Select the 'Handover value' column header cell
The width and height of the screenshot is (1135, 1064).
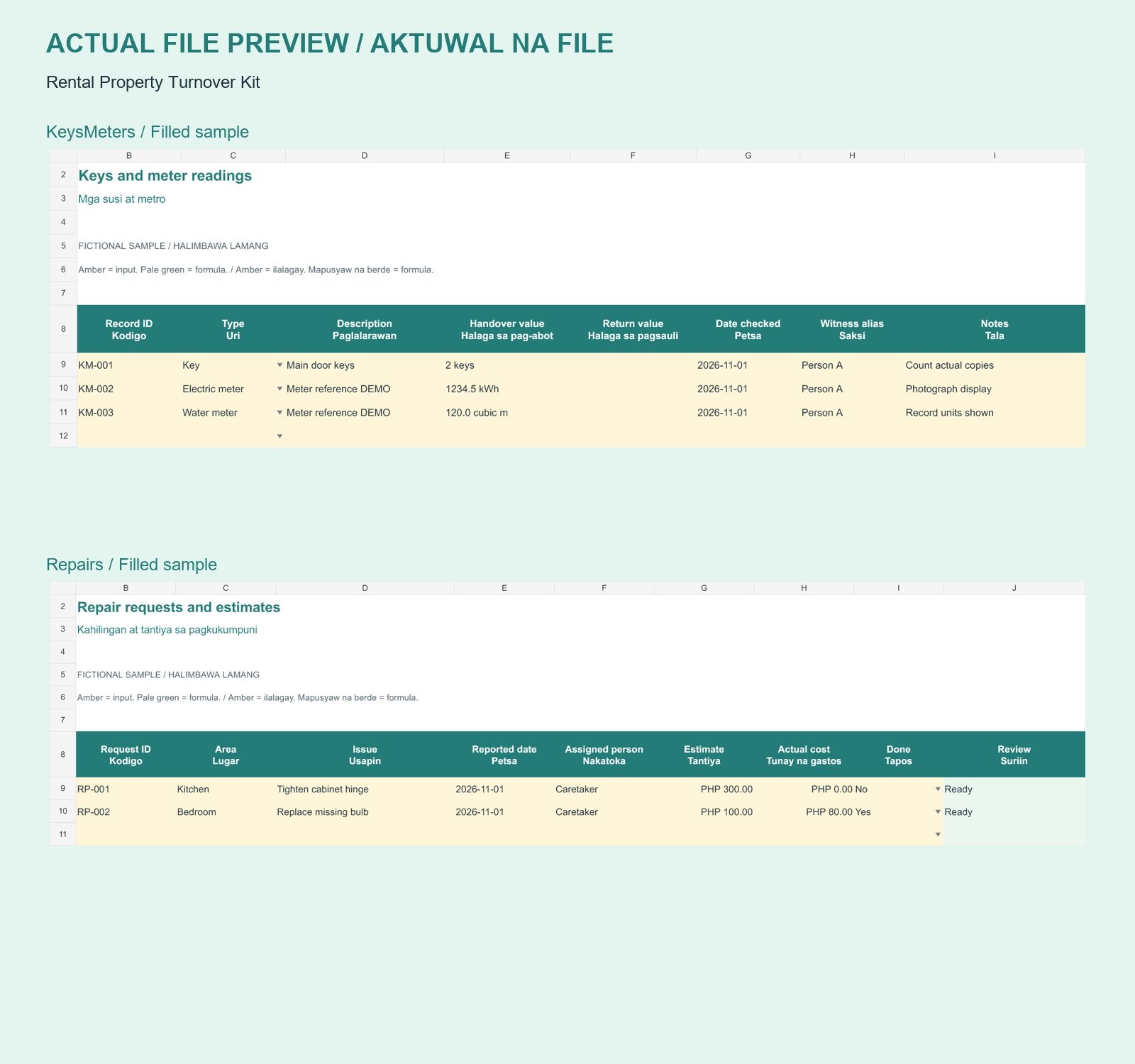(506, 329)
